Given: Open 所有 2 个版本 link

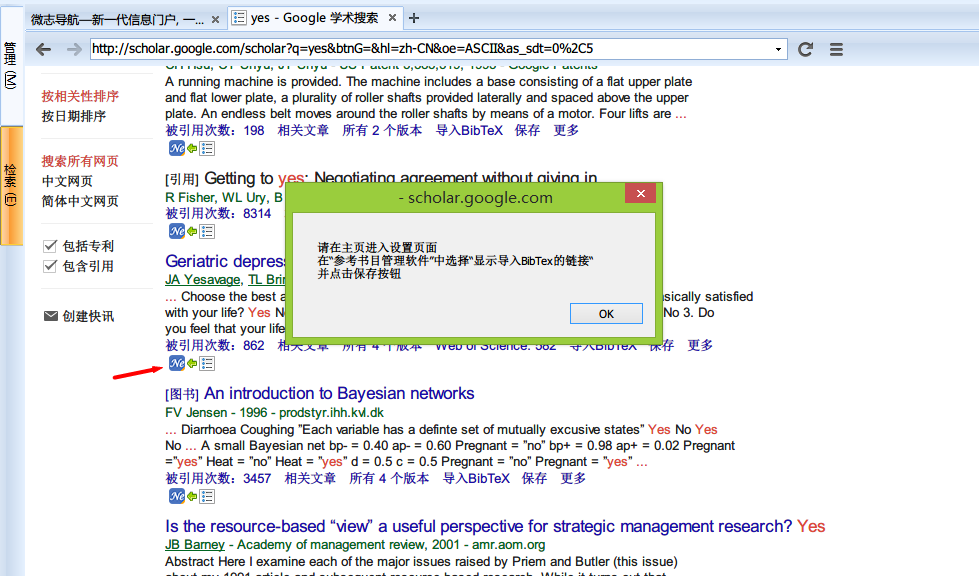Looking at the screenshot, I should click(x=382, y=130).
